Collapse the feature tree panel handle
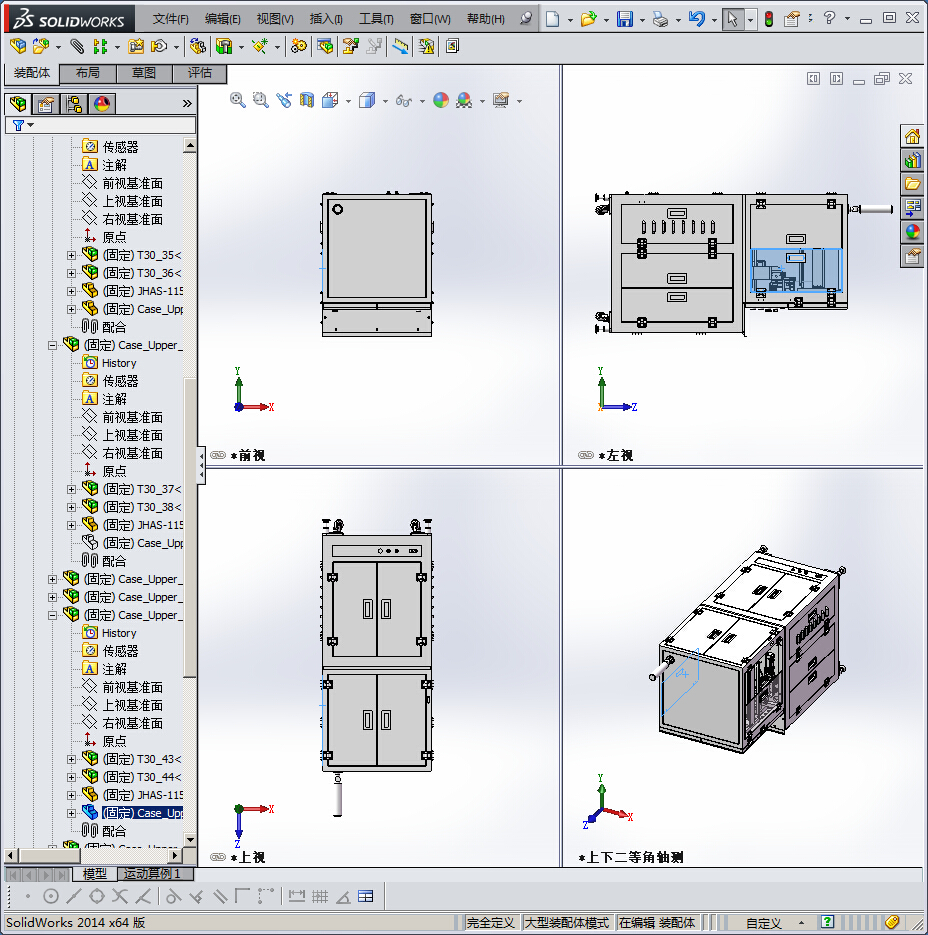Screen dimensions: 928x935 coord(202,465)
